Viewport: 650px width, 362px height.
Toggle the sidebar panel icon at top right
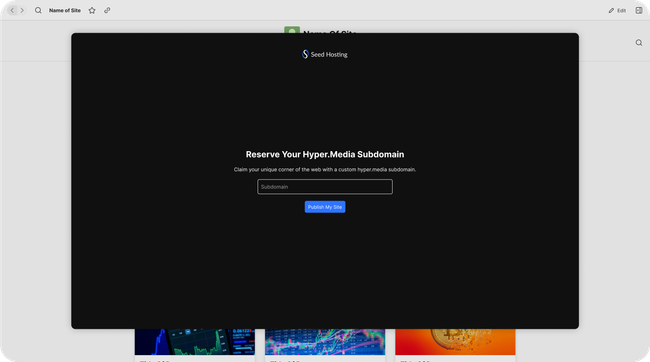click(639, 10)
